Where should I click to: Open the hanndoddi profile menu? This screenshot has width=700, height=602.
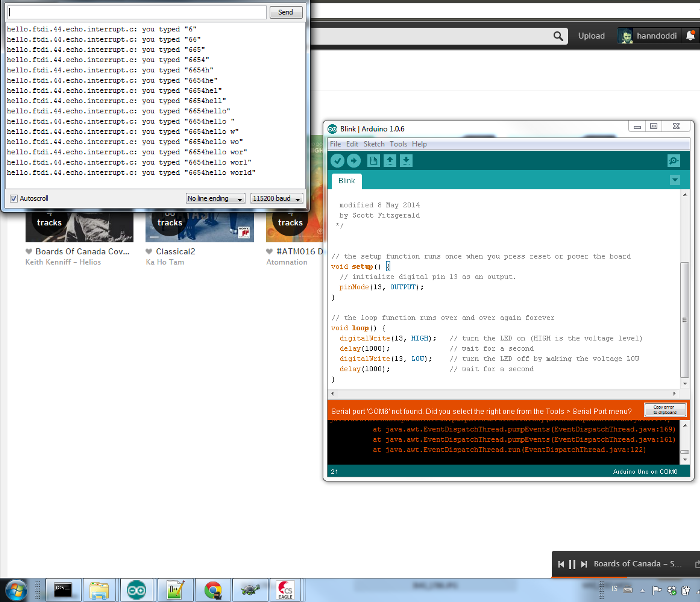click(x=648, y=36)
